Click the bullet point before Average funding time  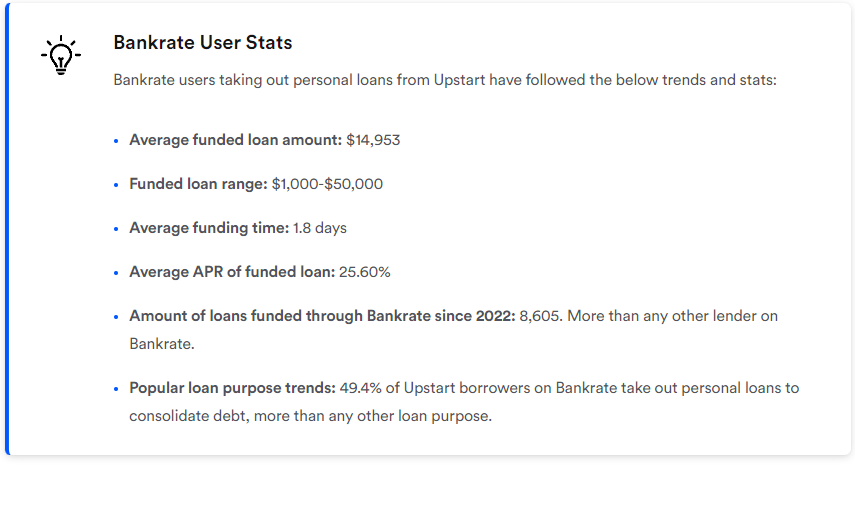(x=117, y=229)
